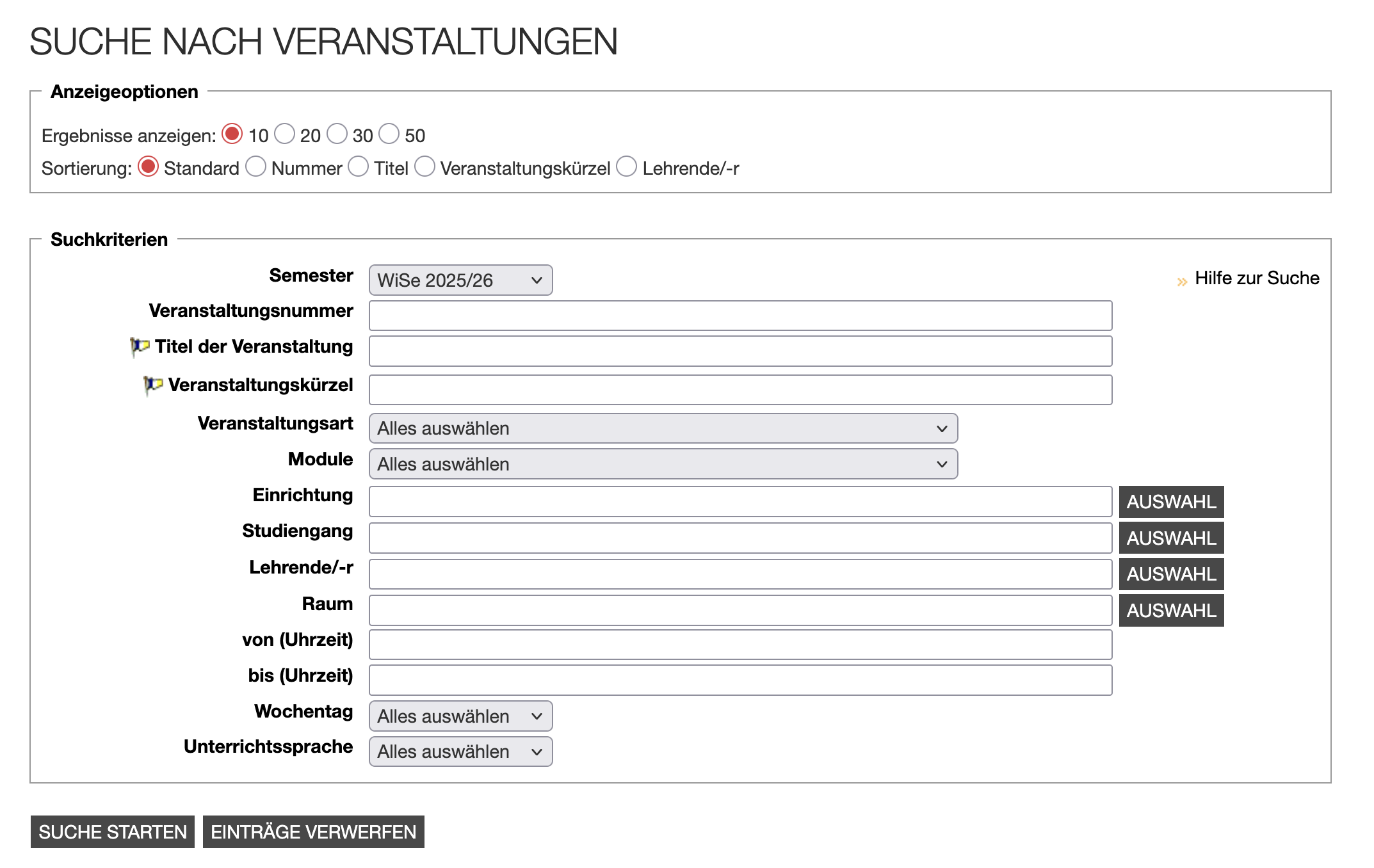
Task: Open AUSWAHL next to Lehrende/-r
Action: pyautogui.click(x=1171, y=574)
